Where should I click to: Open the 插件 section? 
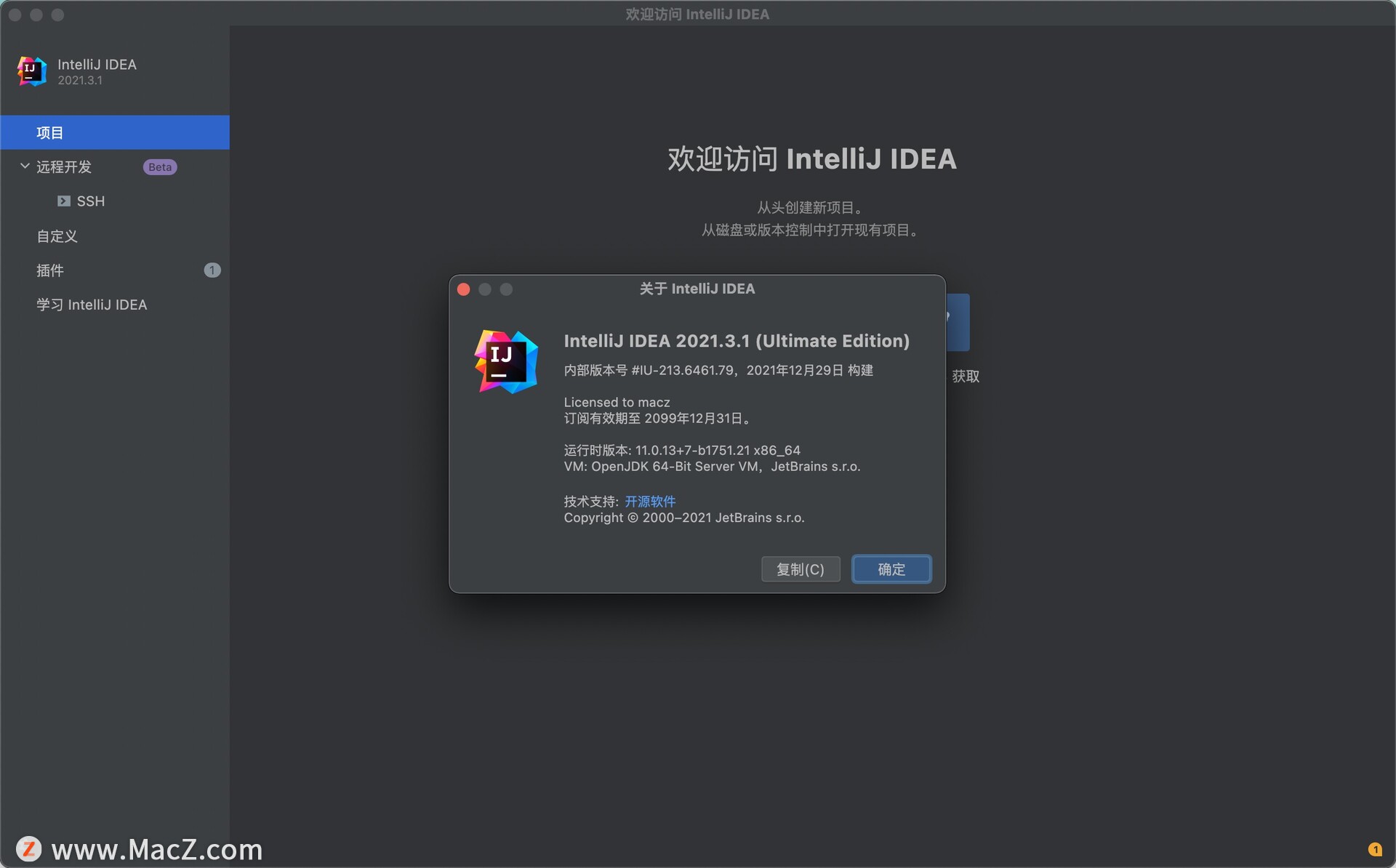tap(50, 270)
